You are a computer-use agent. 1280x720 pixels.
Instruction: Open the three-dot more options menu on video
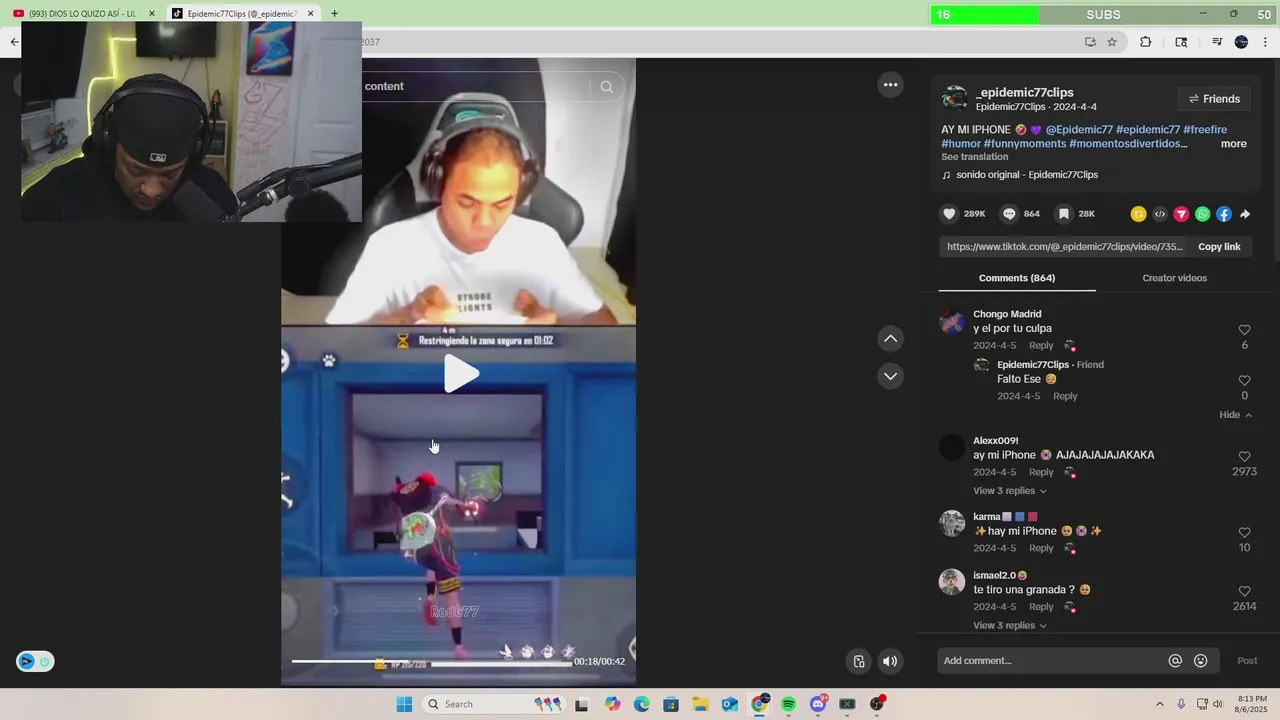point(890,85)
